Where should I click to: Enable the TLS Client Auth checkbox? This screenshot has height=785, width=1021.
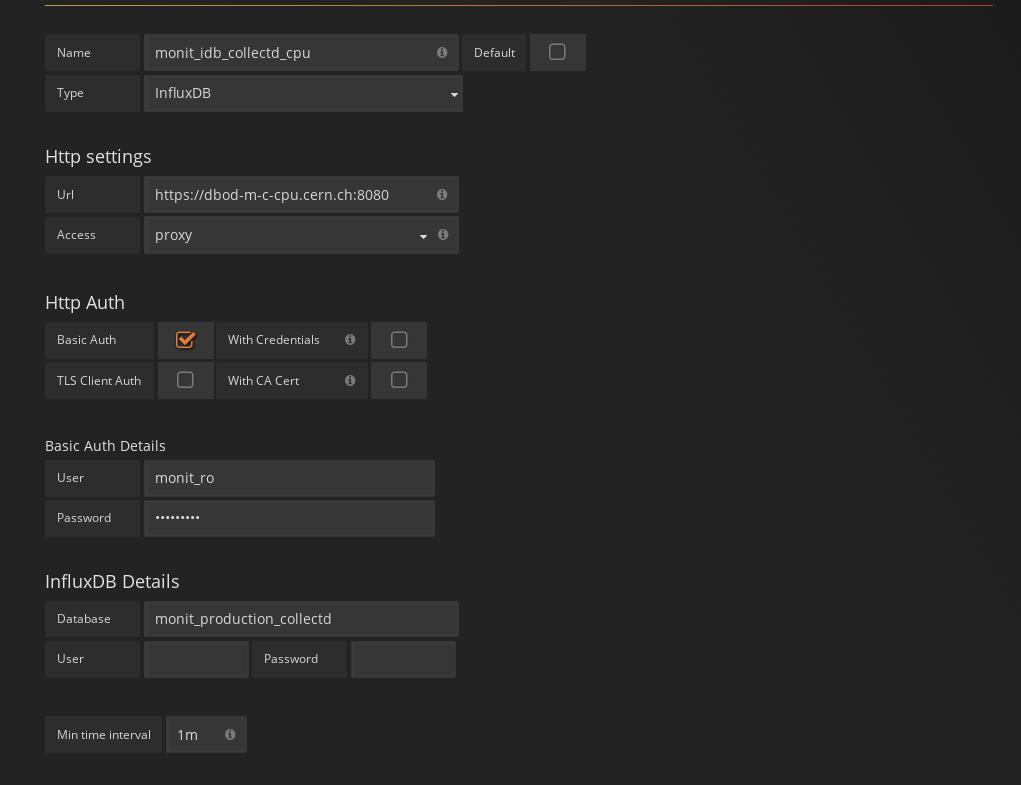pos(185,380)
